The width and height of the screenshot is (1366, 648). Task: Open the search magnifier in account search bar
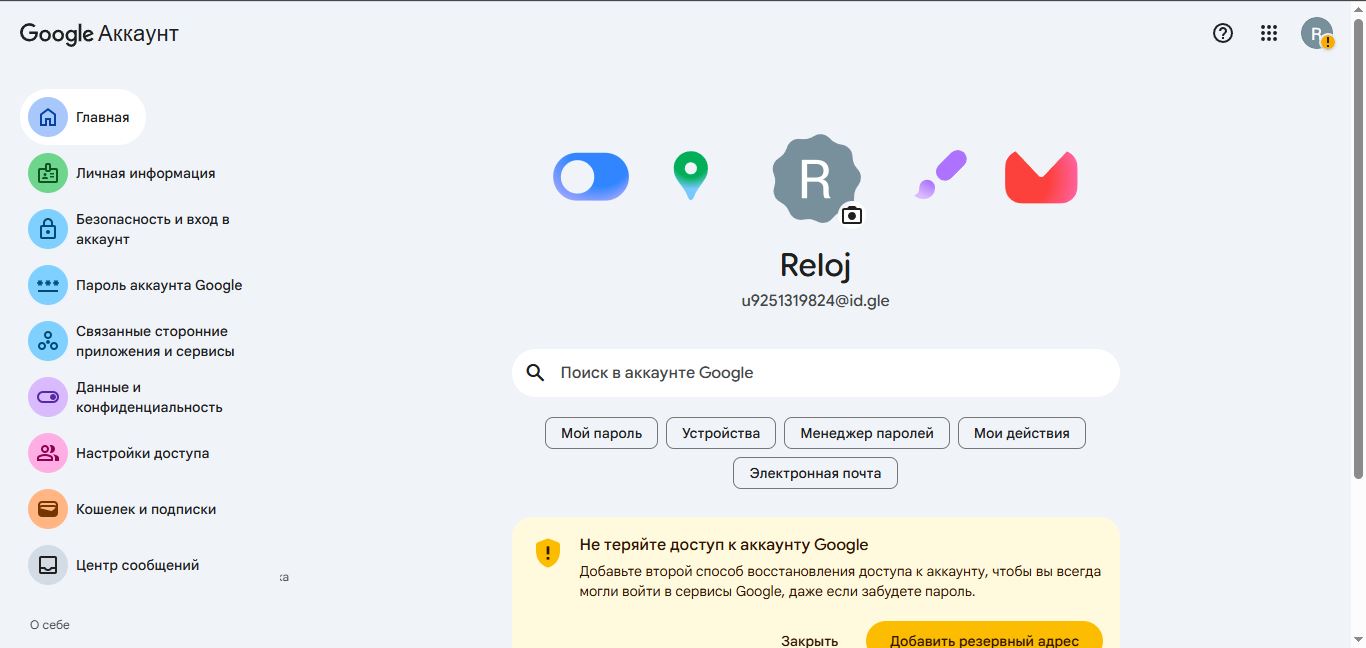535,372
